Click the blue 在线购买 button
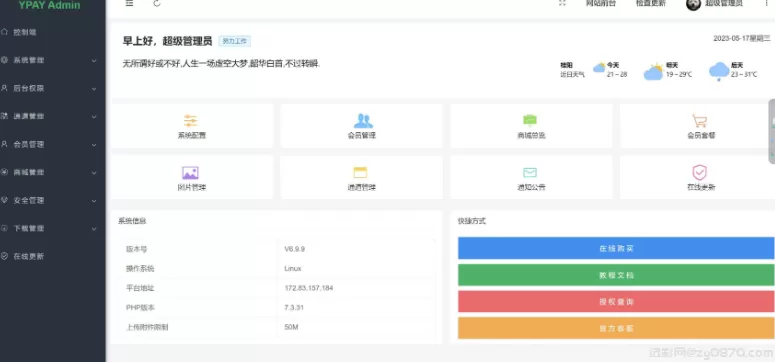Screen dimensions: 775x362 [616, 248]
